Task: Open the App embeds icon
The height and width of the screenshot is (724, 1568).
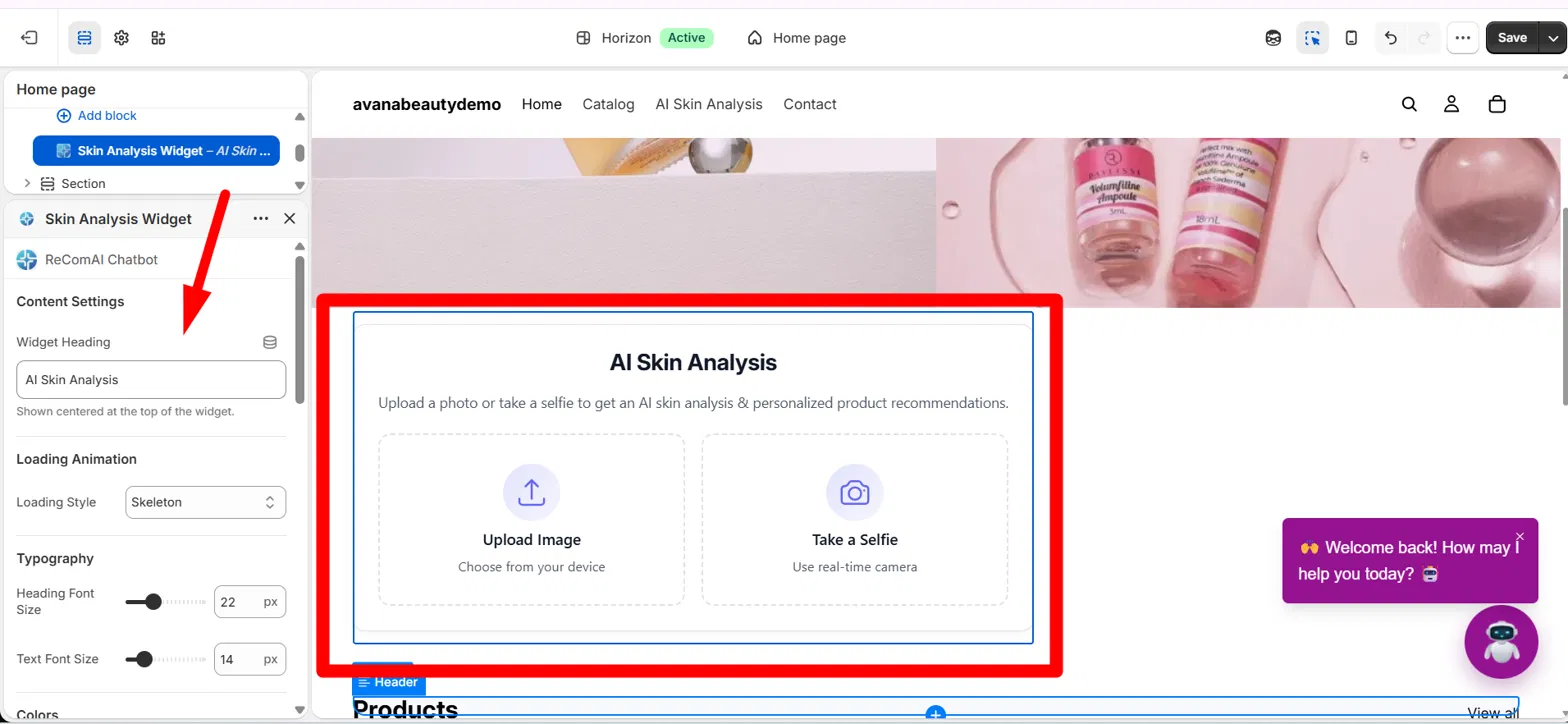Action: pyautogui.click(x=158, y=38)
